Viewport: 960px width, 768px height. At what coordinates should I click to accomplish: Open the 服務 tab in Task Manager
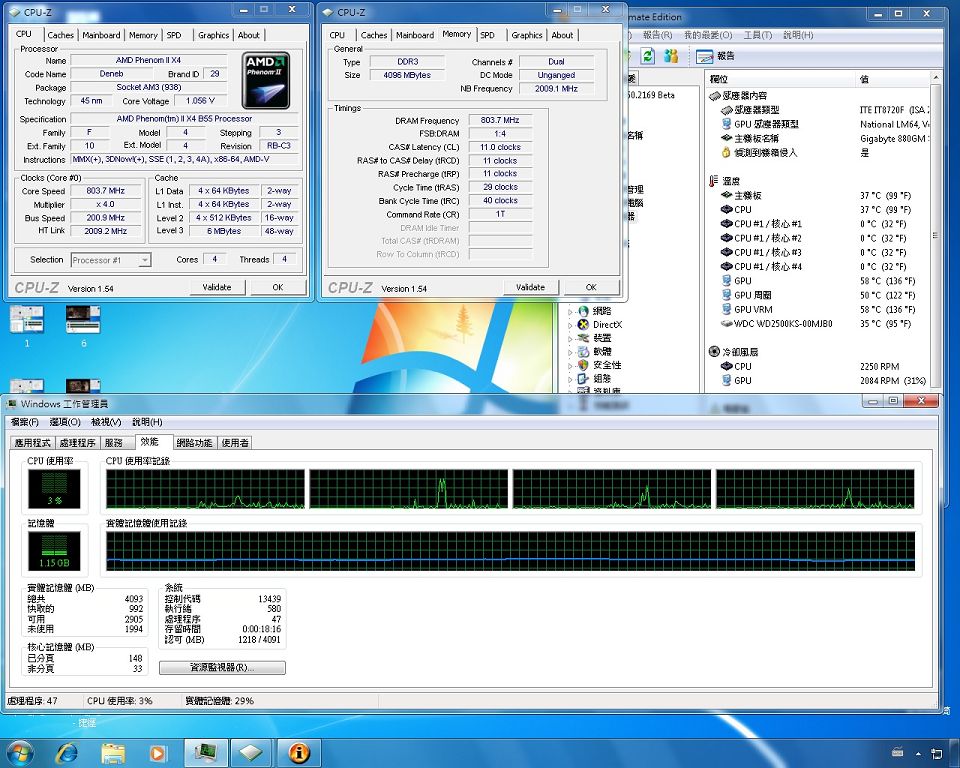pyautogui.click(x=114, y=443)
